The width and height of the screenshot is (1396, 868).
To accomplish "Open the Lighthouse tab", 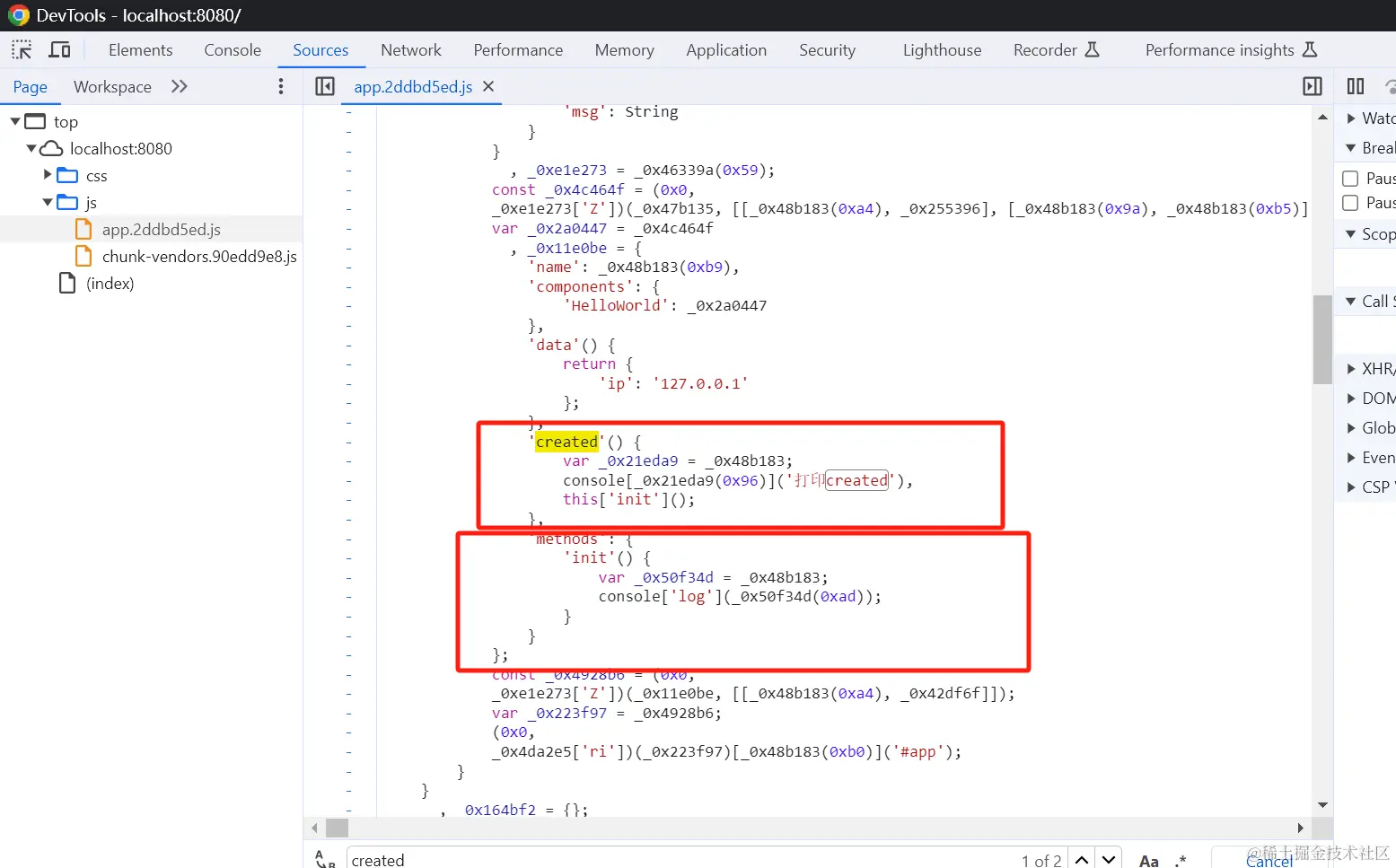I will (x=942, y=50).
